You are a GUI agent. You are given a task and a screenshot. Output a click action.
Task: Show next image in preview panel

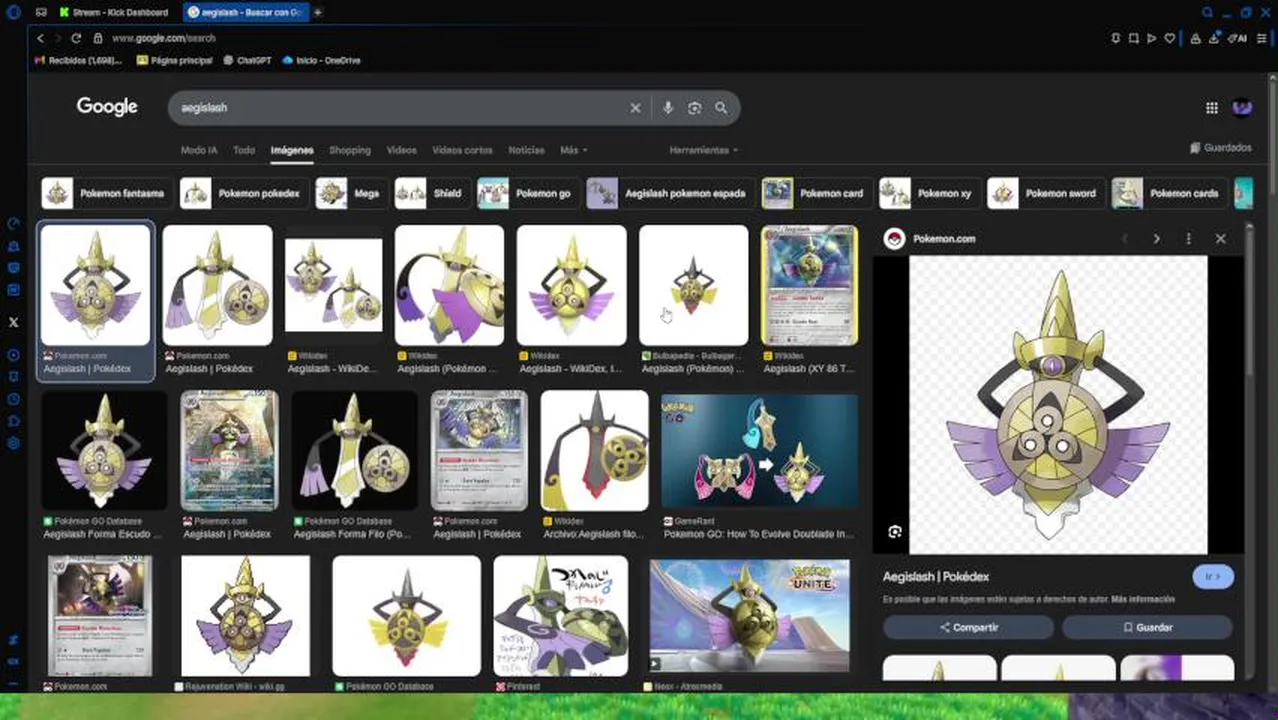[1156, 239]
